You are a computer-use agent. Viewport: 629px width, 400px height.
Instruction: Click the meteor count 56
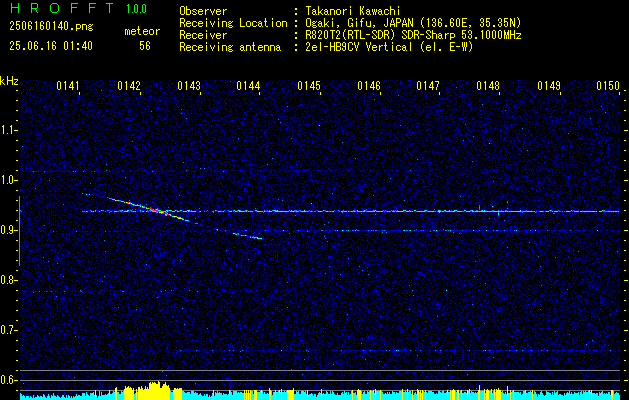(145, 46)
